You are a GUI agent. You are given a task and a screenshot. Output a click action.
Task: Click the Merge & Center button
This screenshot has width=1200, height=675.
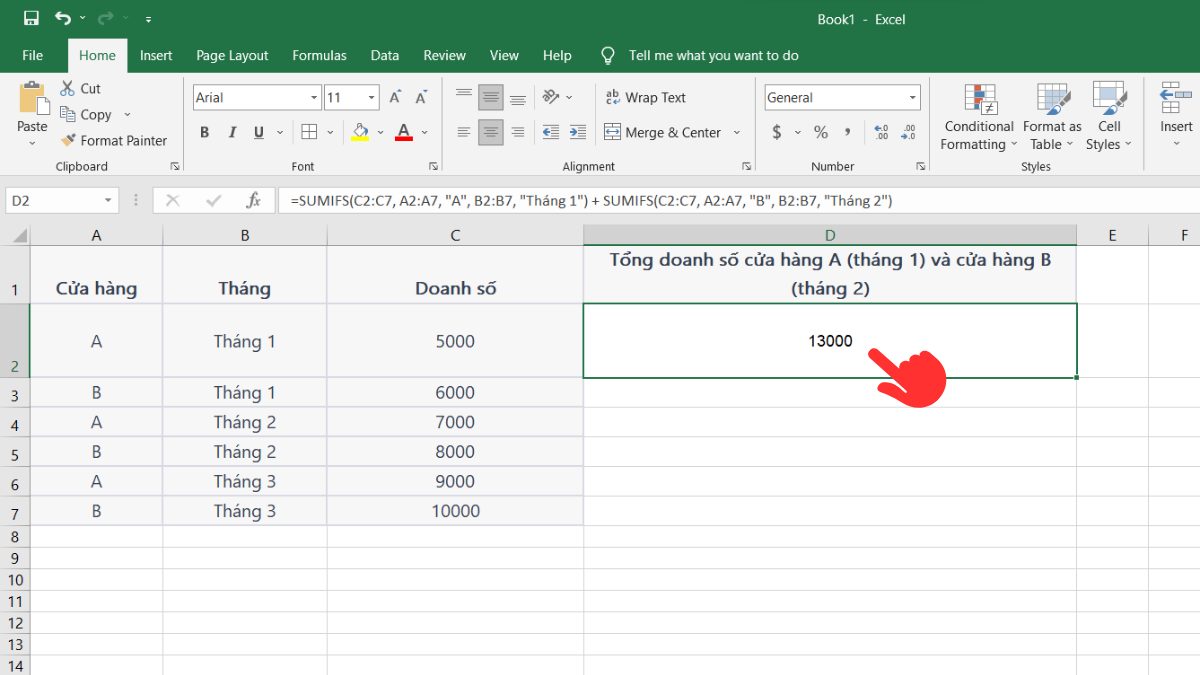662,132
